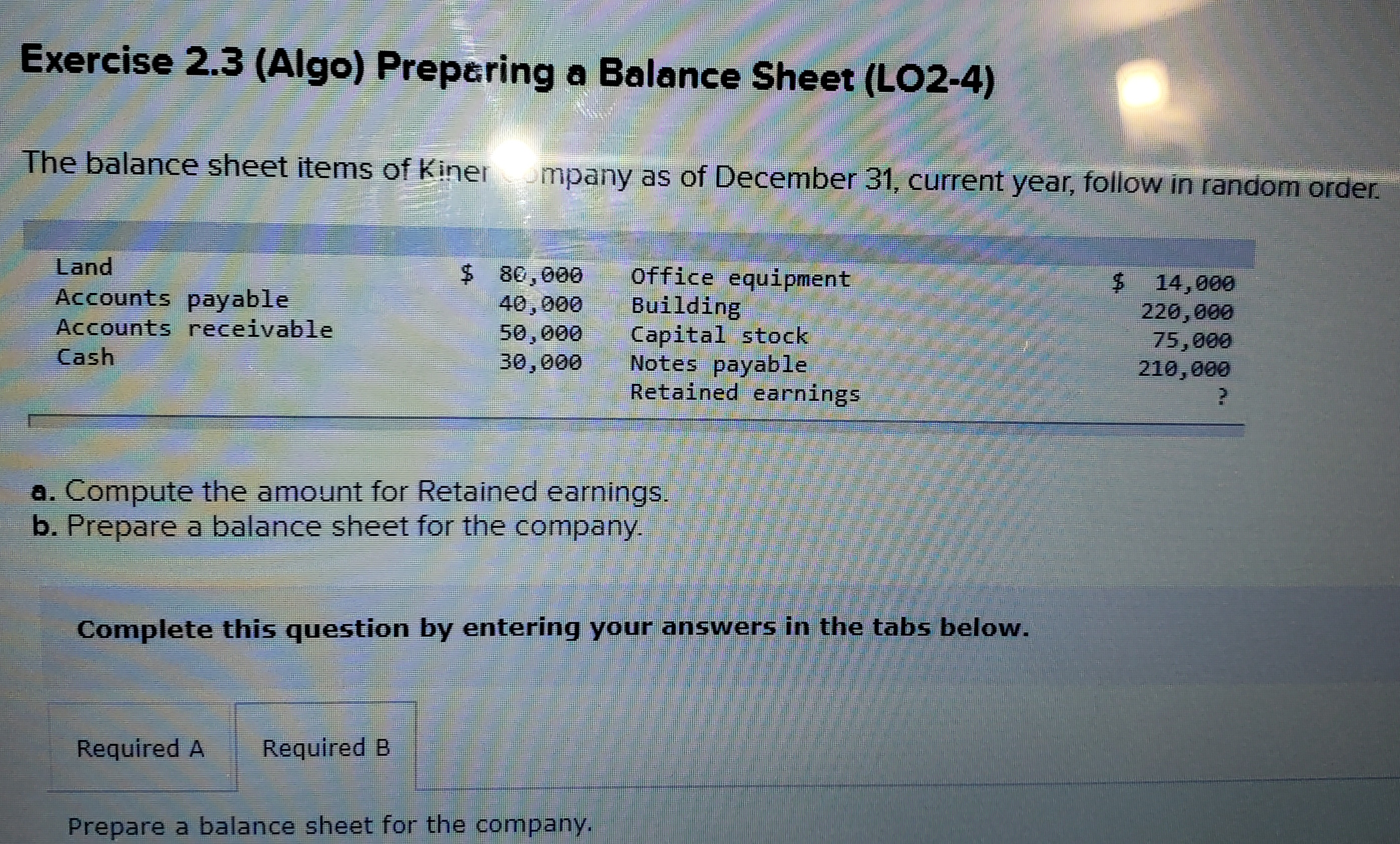
Task: Switch to the Required B tab
Action: click(327, 747)
